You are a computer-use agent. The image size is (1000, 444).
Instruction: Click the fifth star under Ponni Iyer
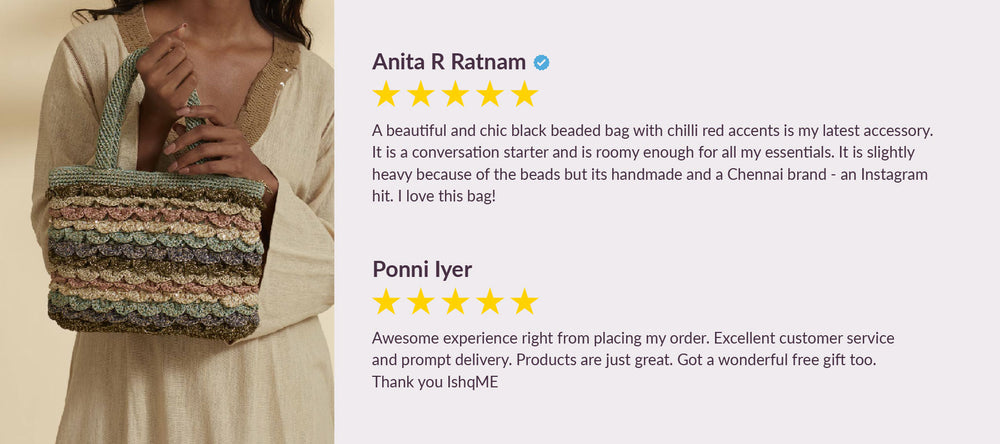tap(524, 301)
